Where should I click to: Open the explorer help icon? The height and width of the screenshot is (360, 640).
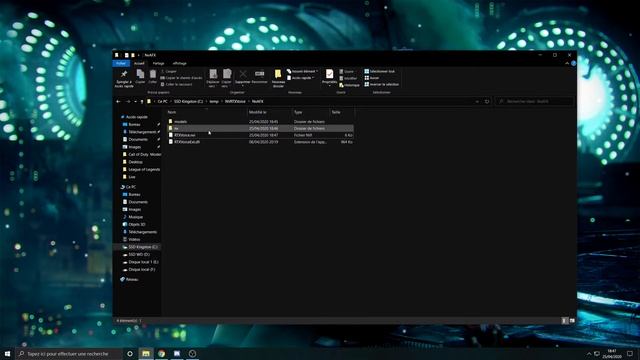(573, 63)
